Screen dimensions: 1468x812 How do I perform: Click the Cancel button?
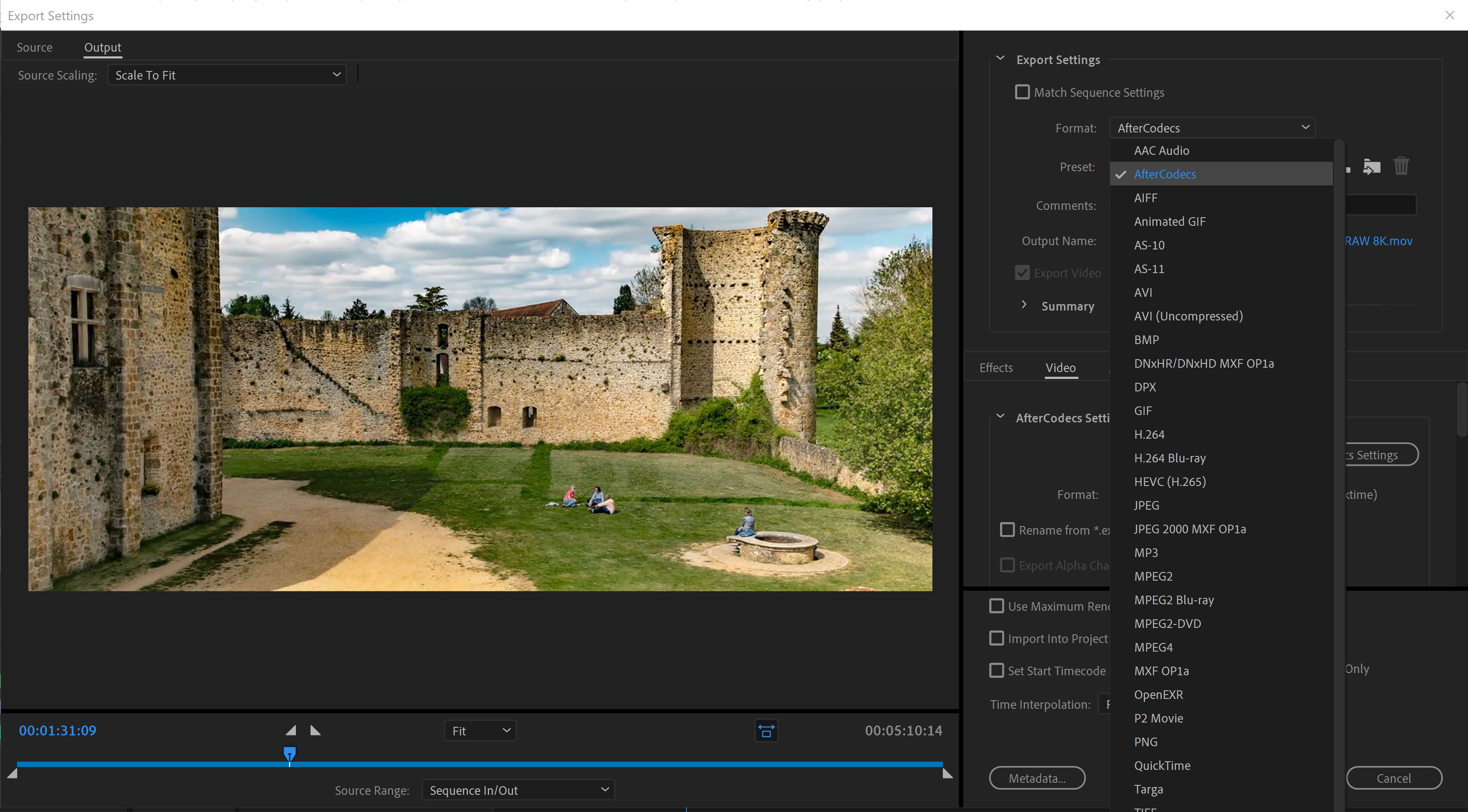pos(1393,778)
